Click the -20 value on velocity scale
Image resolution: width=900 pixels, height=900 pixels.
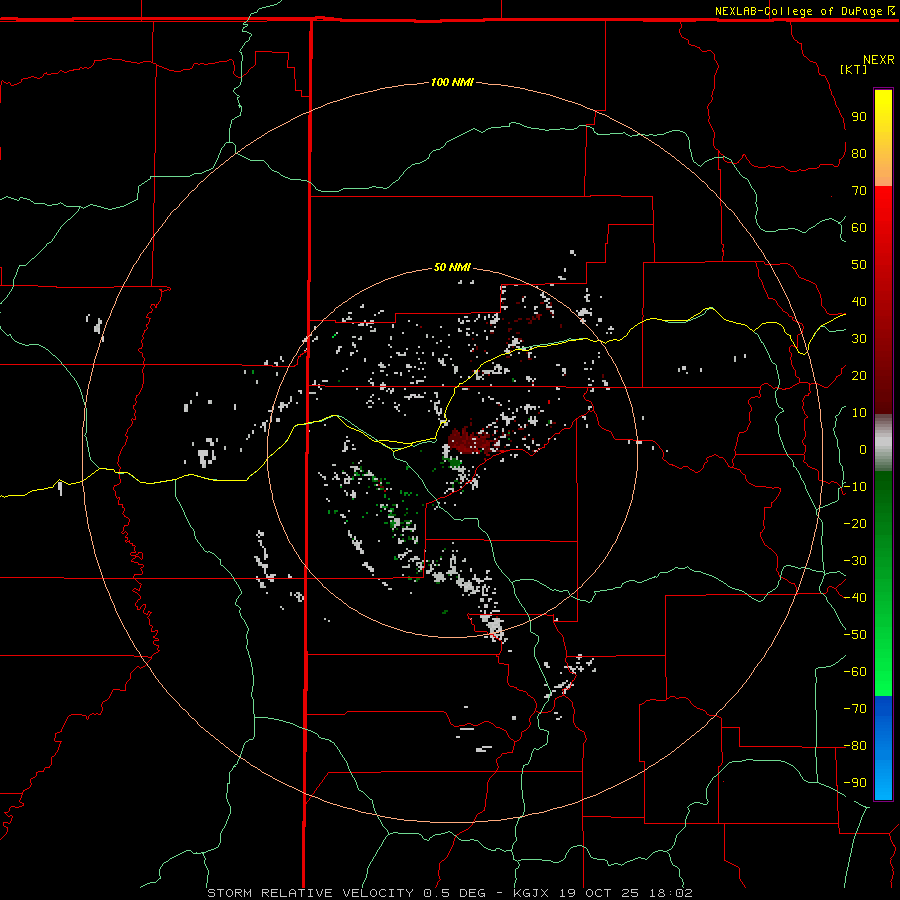click(x=855, y=523)
